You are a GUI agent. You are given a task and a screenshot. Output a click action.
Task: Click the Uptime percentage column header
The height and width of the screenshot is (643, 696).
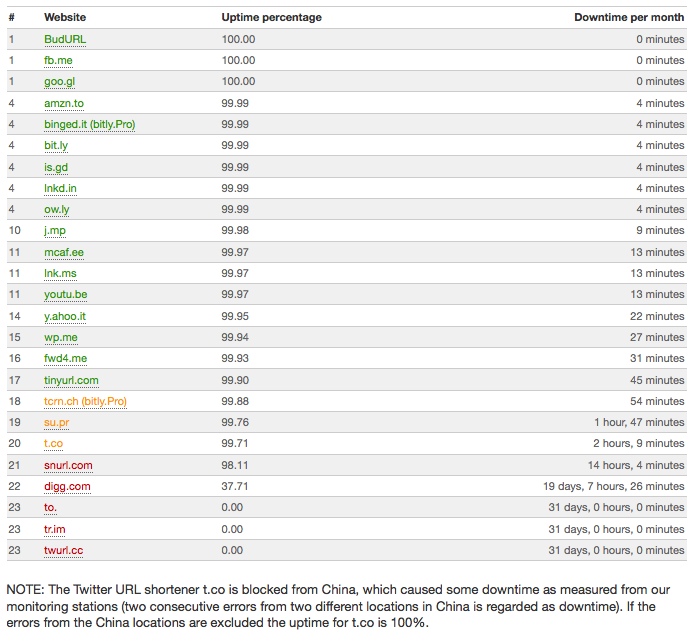click(271, 17)
